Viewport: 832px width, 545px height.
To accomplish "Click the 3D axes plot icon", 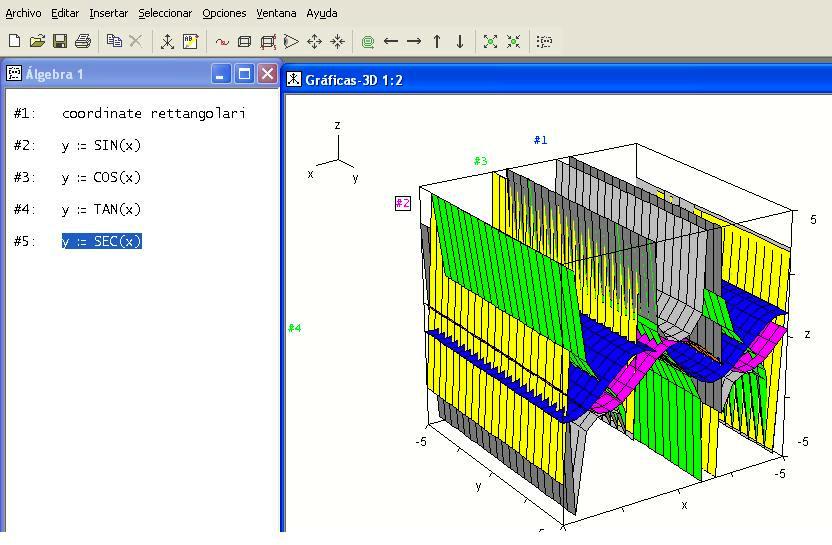I will click(167, 41).
